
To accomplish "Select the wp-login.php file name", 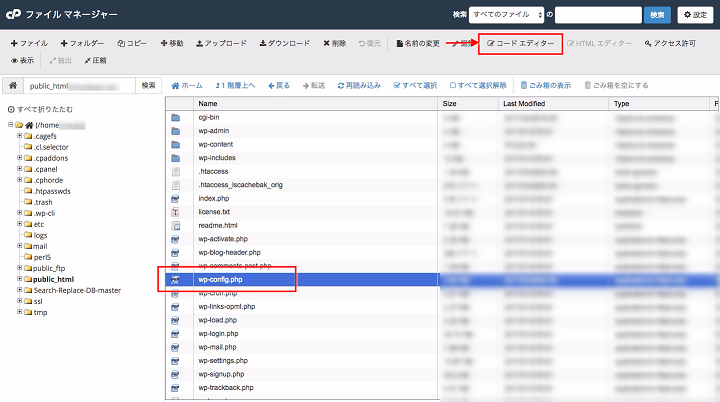I will pos(218,334).
